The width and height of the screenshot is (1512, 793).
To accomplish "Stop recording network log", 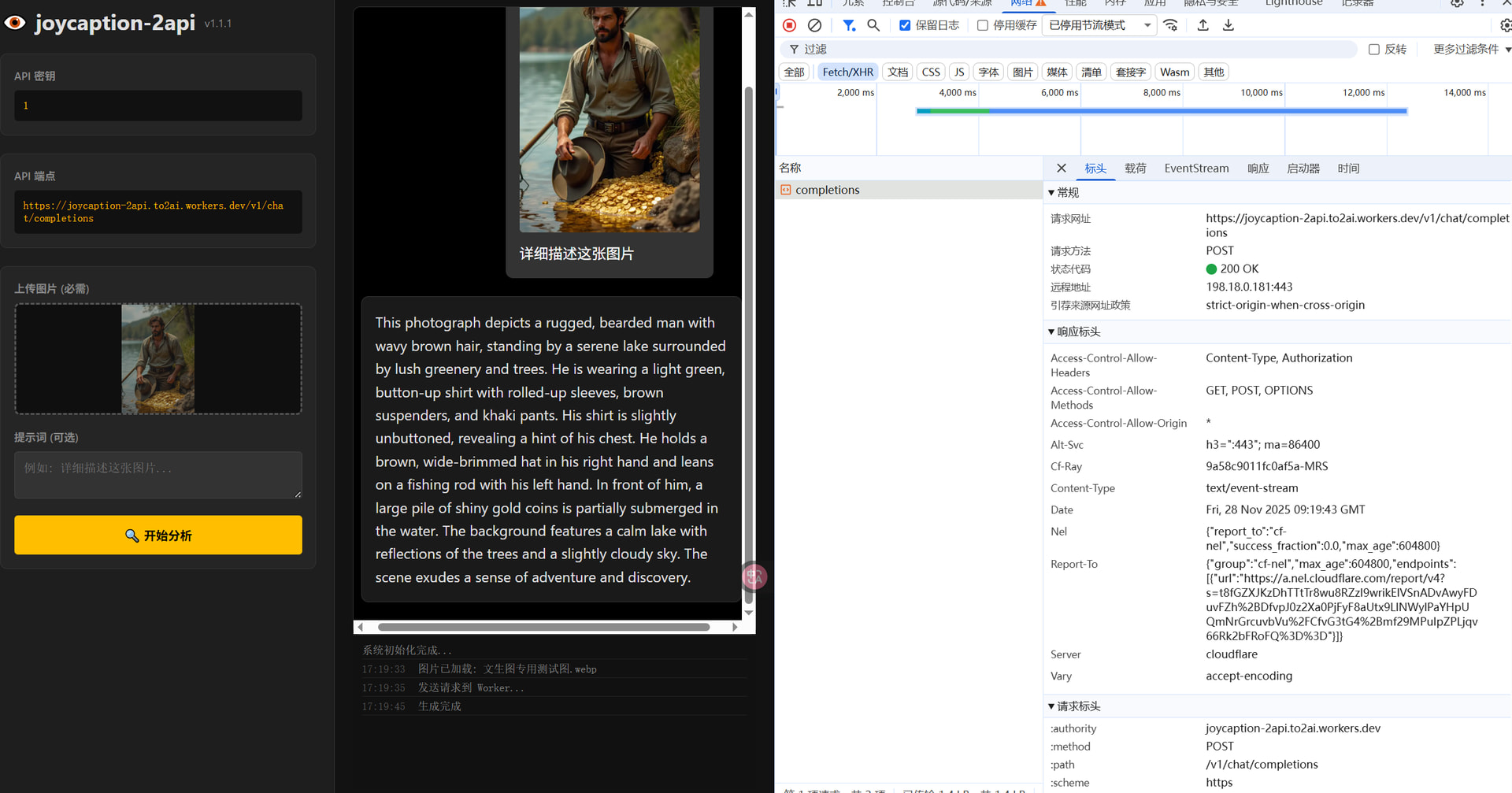I will pyautogui.click(x=789, y=25).
